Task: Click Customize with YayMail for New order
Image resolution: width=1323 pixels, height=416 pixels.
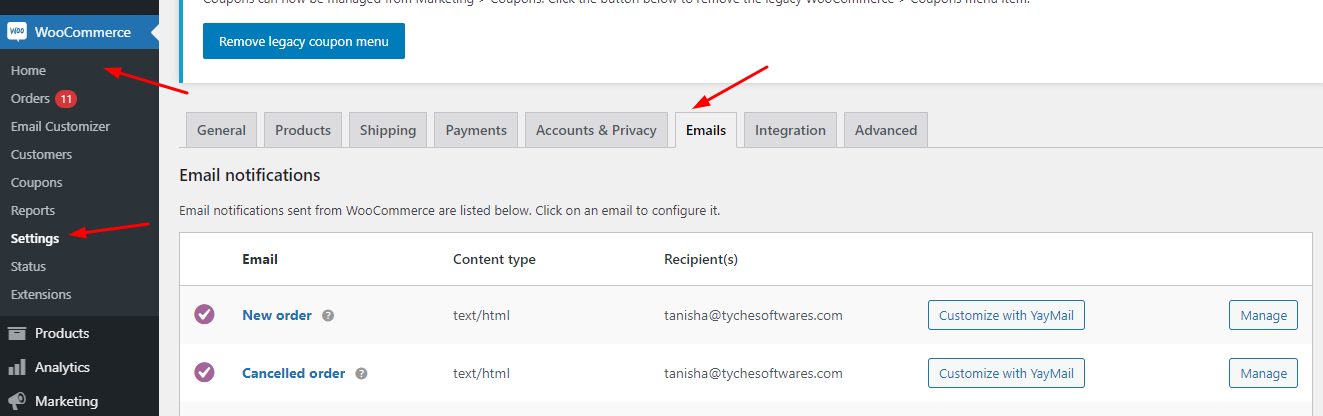Action: (1006, 315)
